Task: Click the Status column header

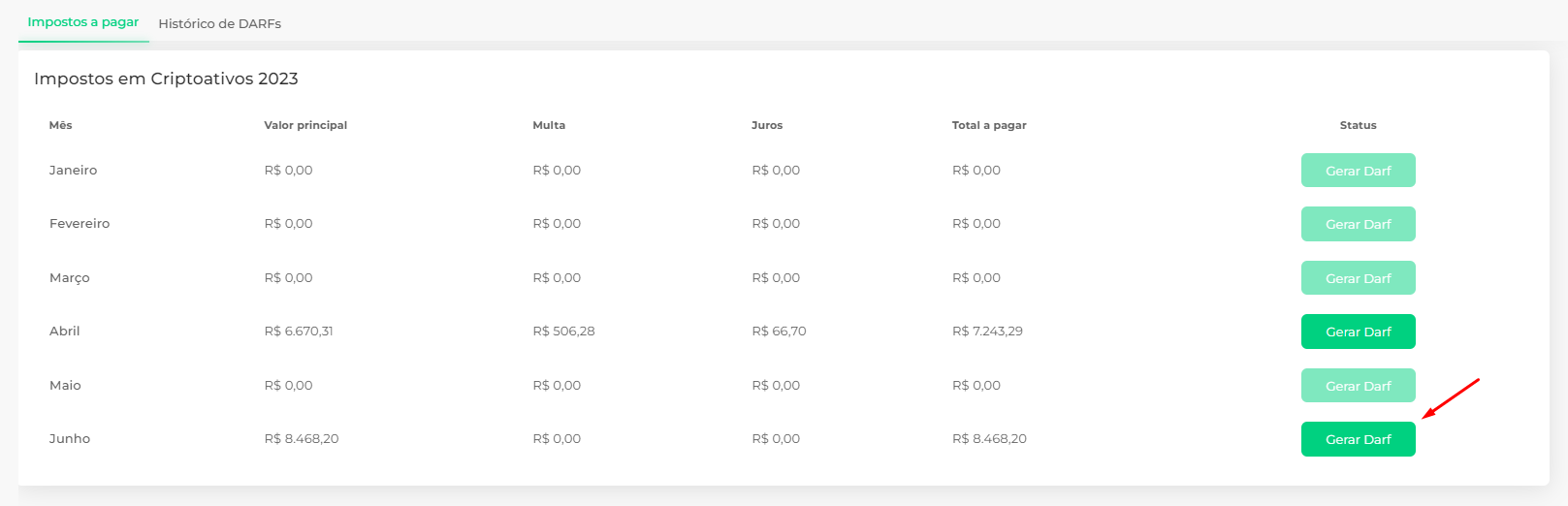Action: pos(1358,125)
